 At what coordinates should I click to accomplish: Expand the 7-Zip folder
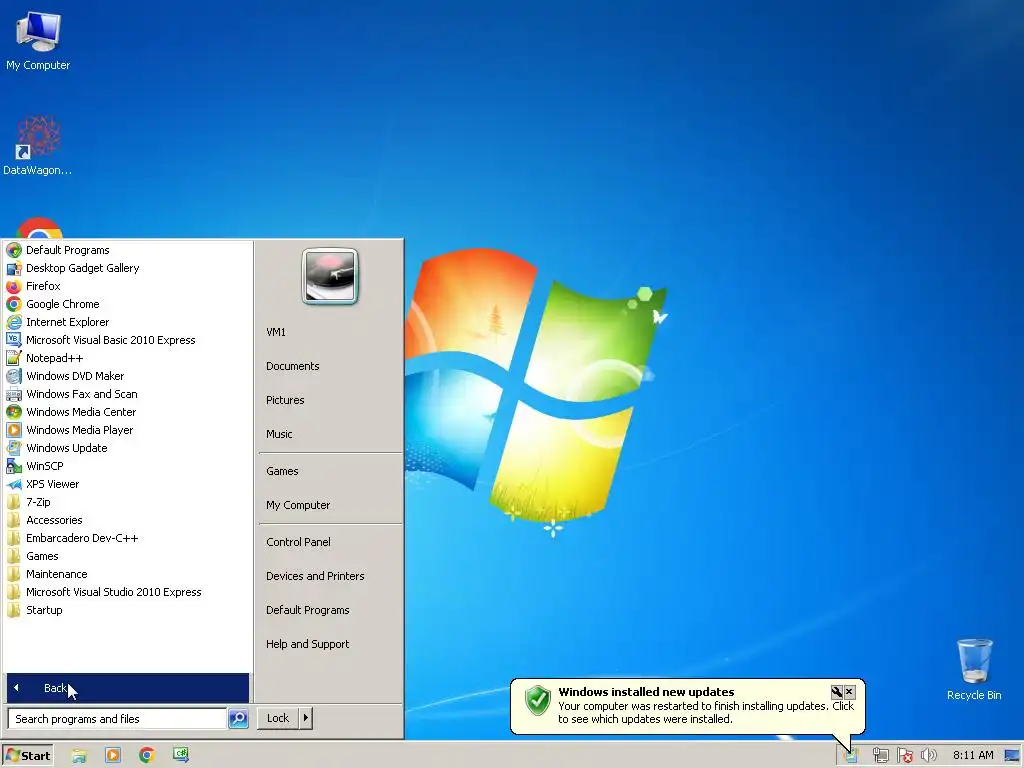(38, 502)
